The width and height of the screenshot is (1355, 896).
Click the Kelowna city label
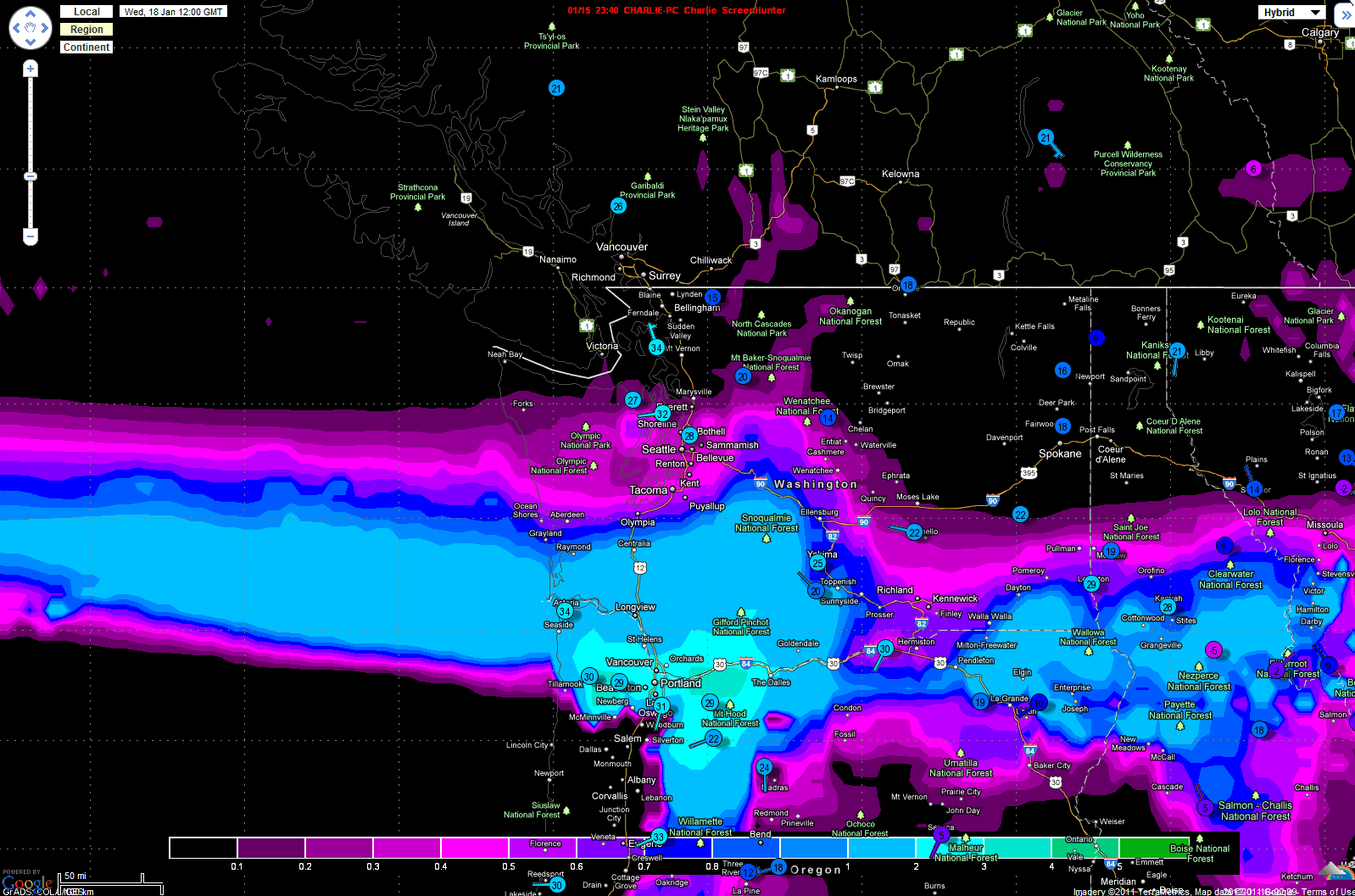pyautogui.click(x=901, y=174)
